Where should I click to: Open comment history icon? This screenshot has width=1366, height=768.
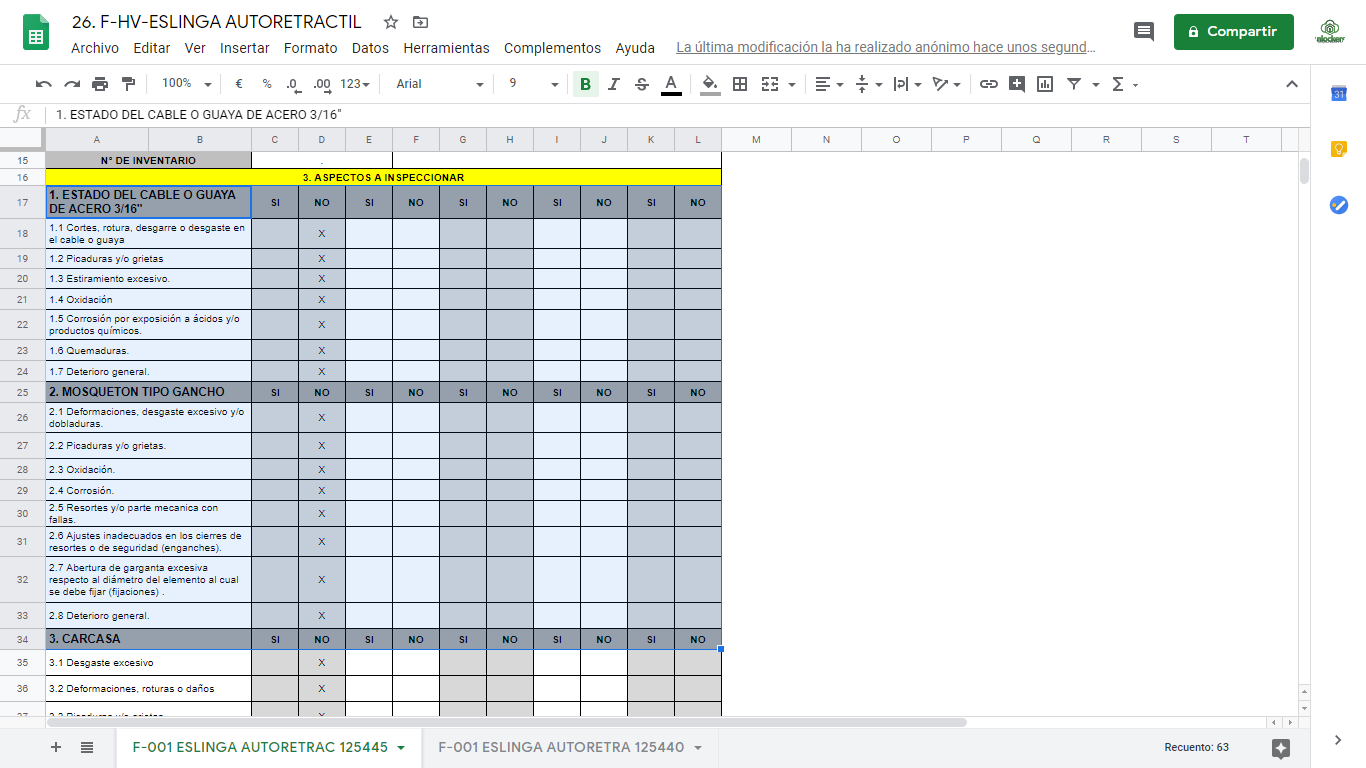(1144, 32)
